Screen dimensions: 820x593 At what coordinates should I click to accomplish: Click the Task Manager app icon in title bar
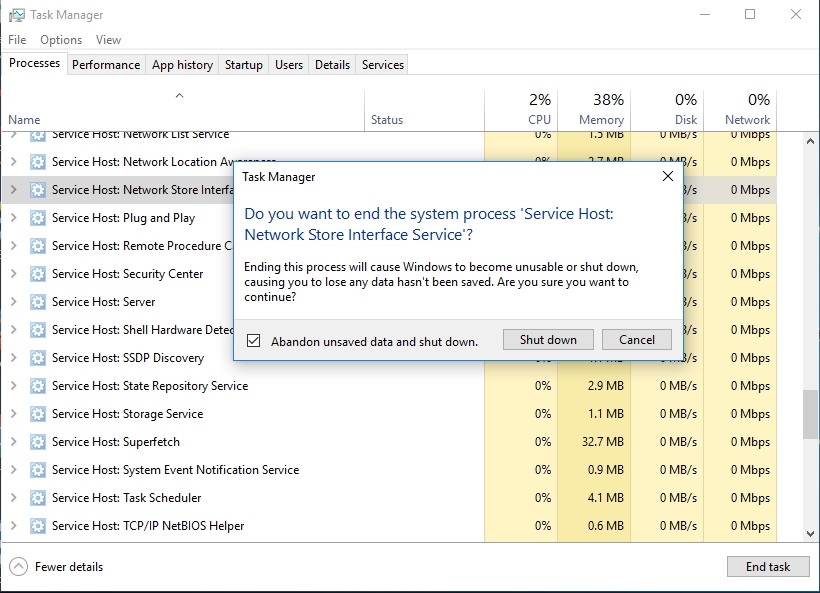(x=16, y=15)
